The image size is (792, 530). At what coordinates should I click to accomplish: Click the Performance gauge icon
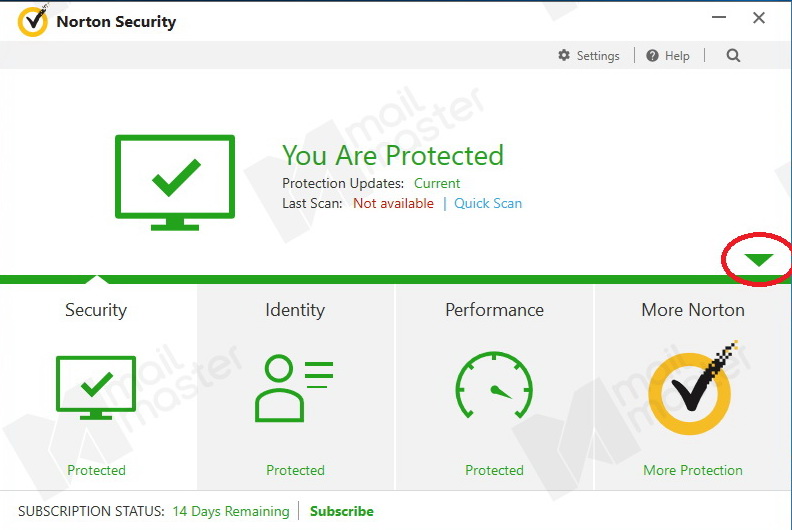494,387
